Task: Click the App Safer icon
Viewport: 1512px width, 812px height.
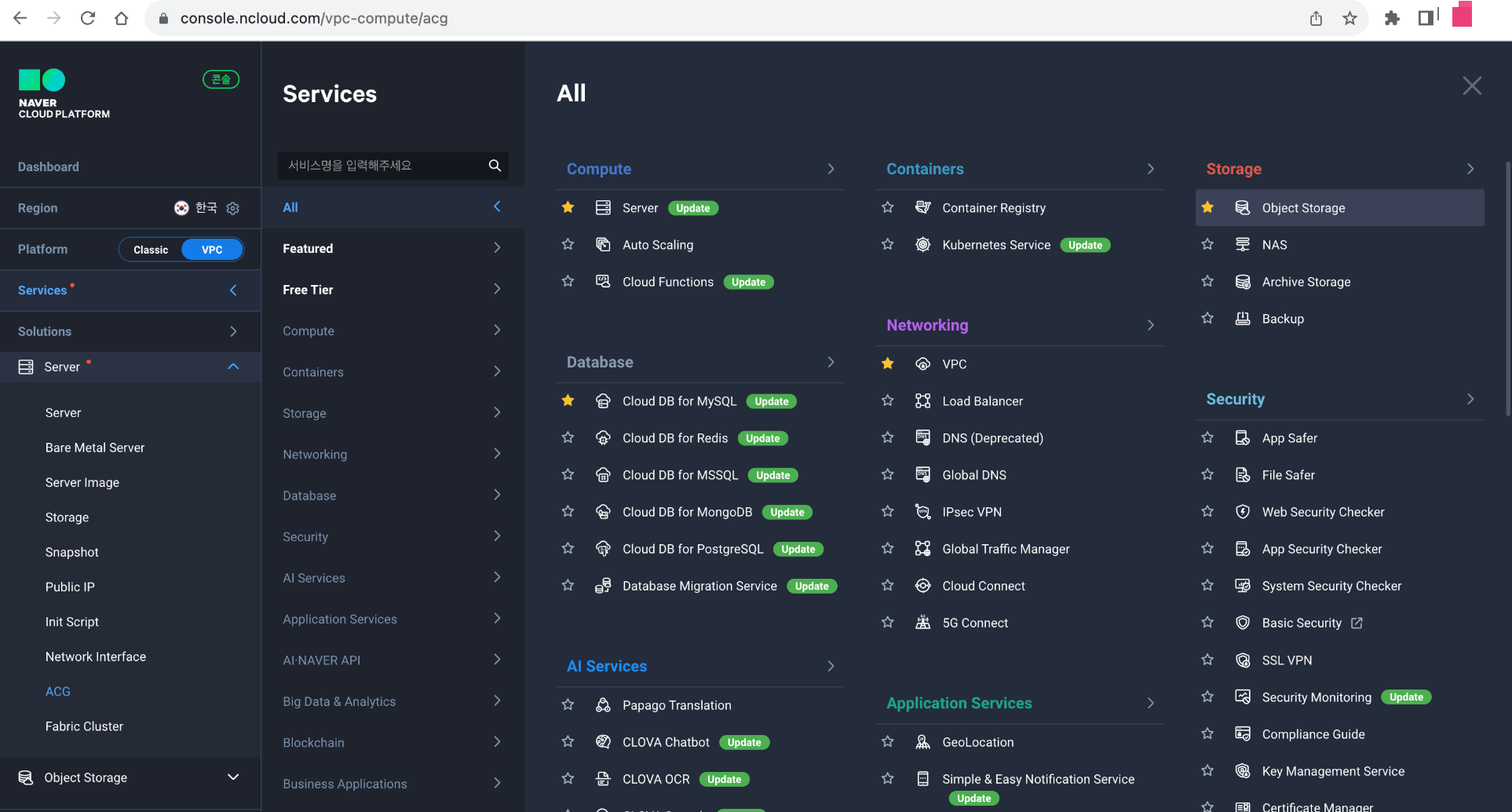Action: (1243, 437)
